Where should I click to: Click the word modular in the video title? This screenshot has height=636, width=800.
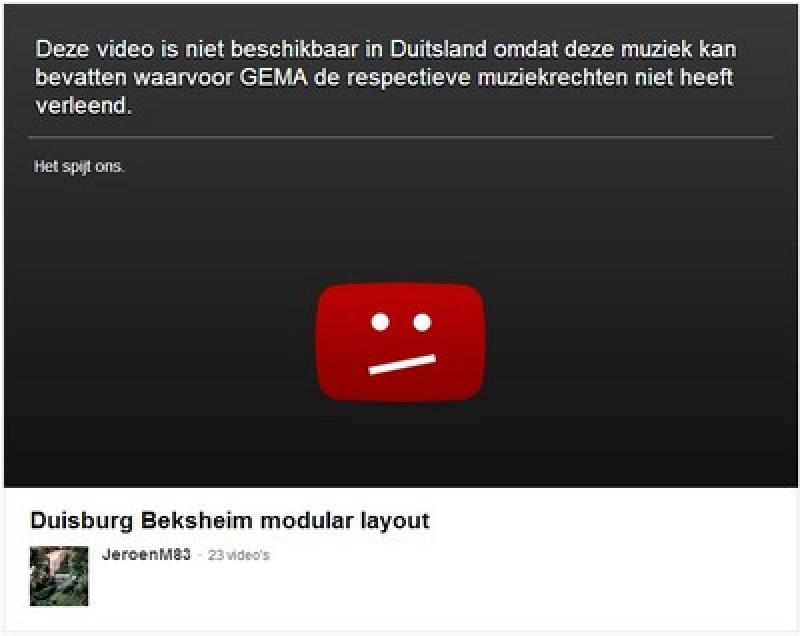(307, 521)
